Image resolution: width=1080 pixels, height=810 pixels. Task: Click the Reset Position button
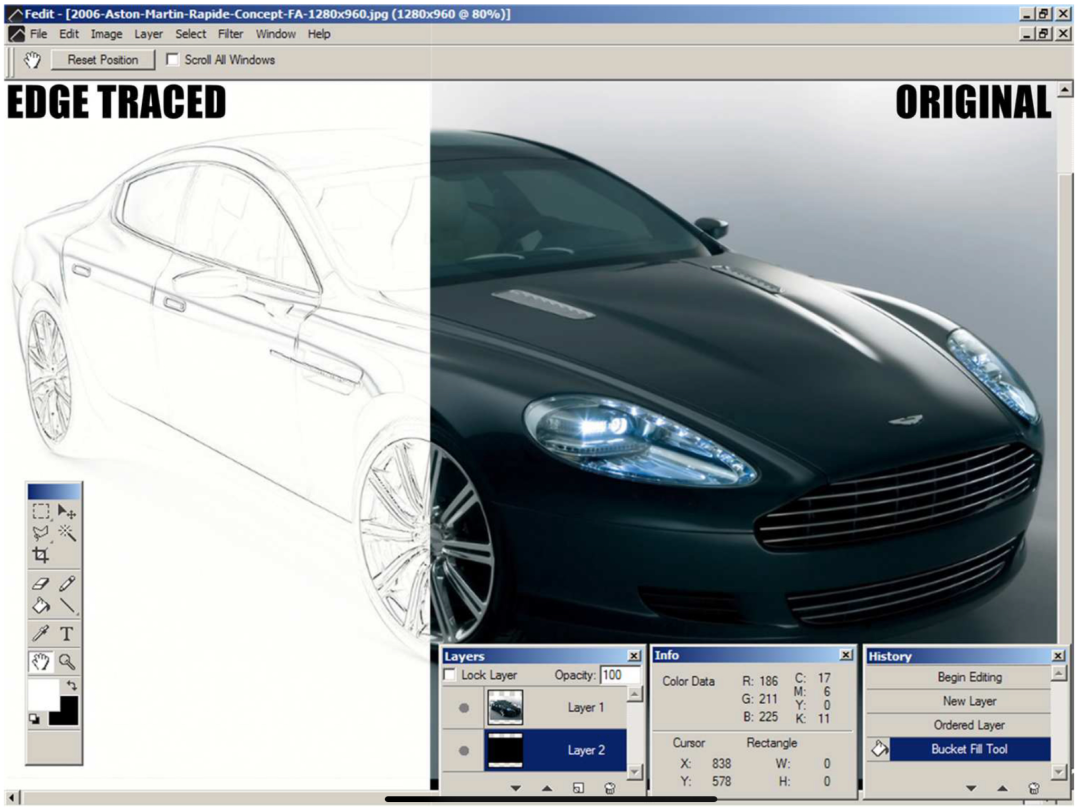pyautogui.click(x=103, y=60)
